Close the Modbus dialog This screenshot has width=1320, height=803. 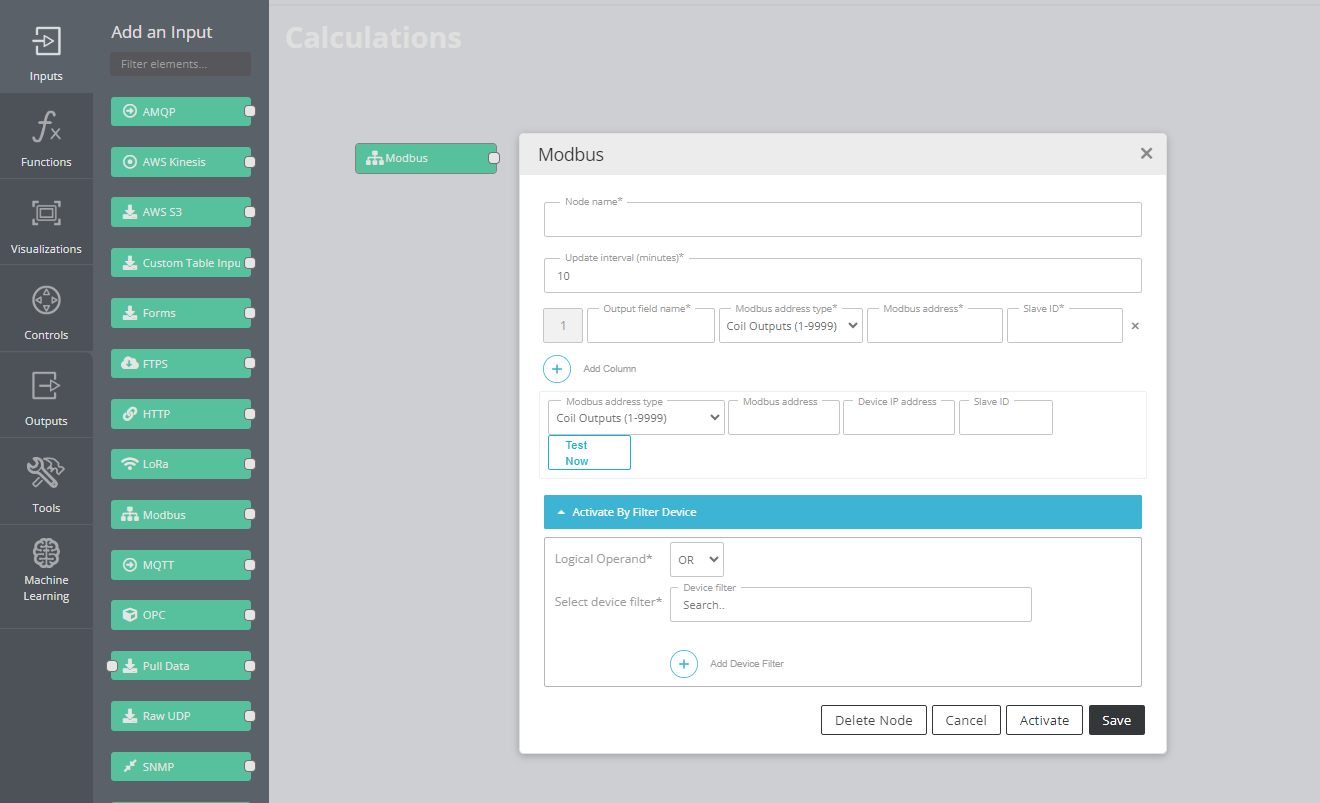click(x=1146, y=153)
